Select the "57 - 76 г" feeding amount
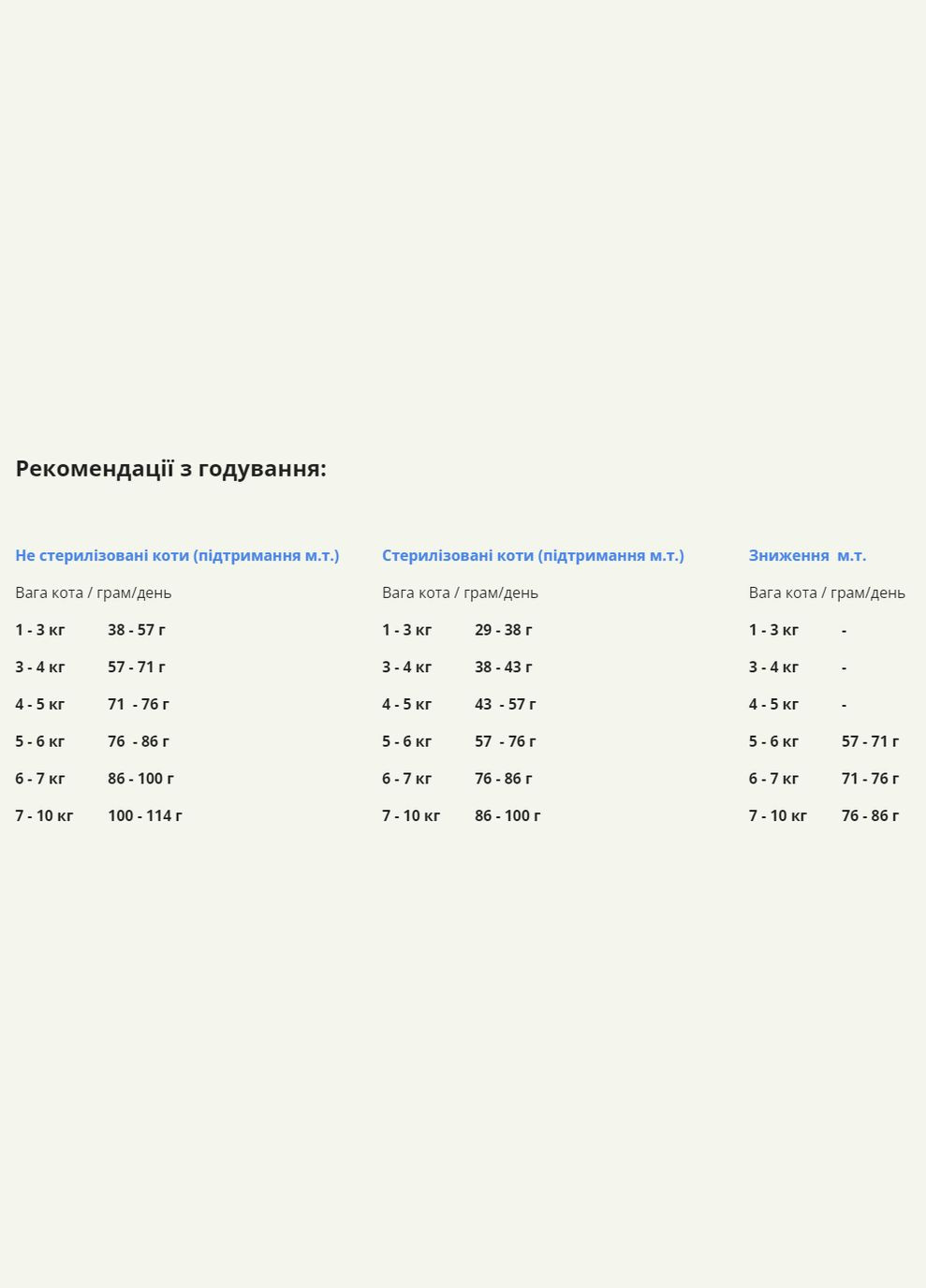Screen dimensions: 926x1288 (x=506, y=741)
